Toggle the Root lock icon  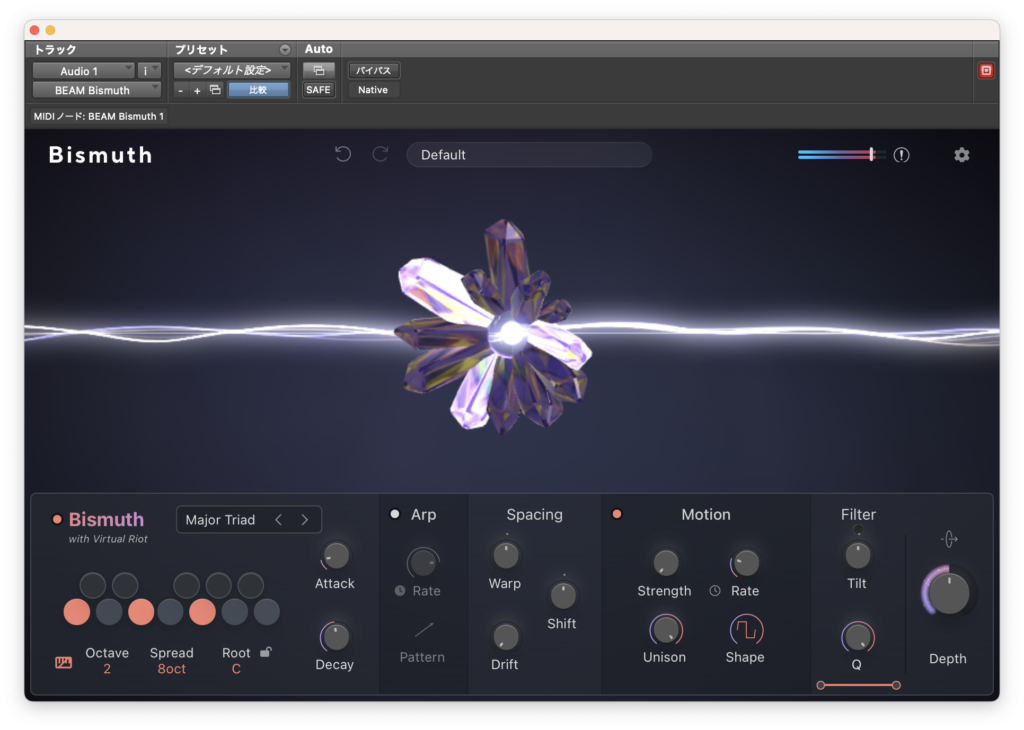[266, 652]
